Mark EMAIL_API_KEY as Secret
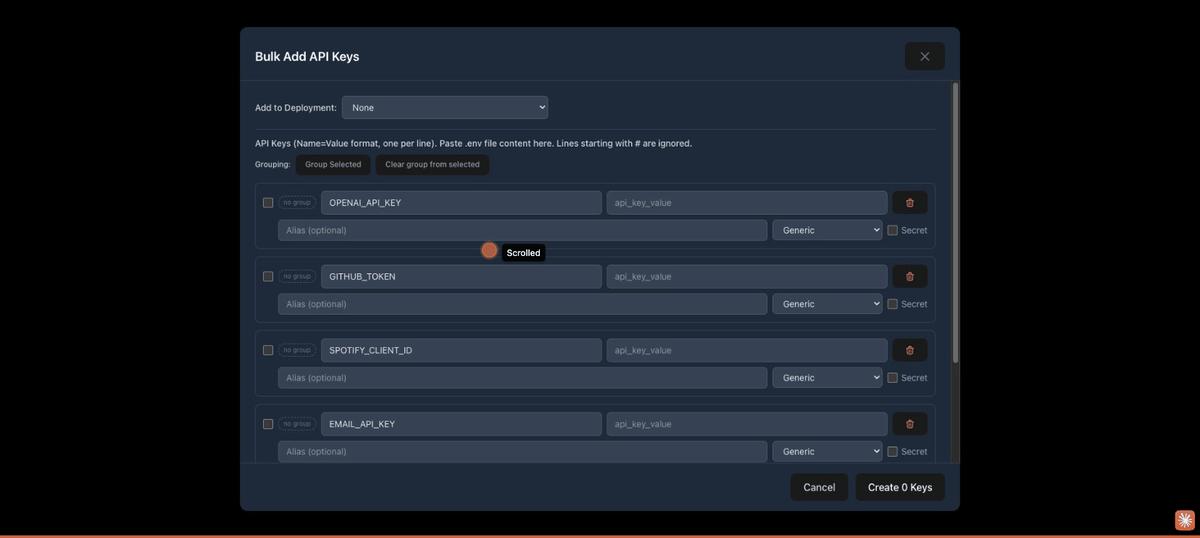The height and width of the screenshot is (538, 1200). 893,452
